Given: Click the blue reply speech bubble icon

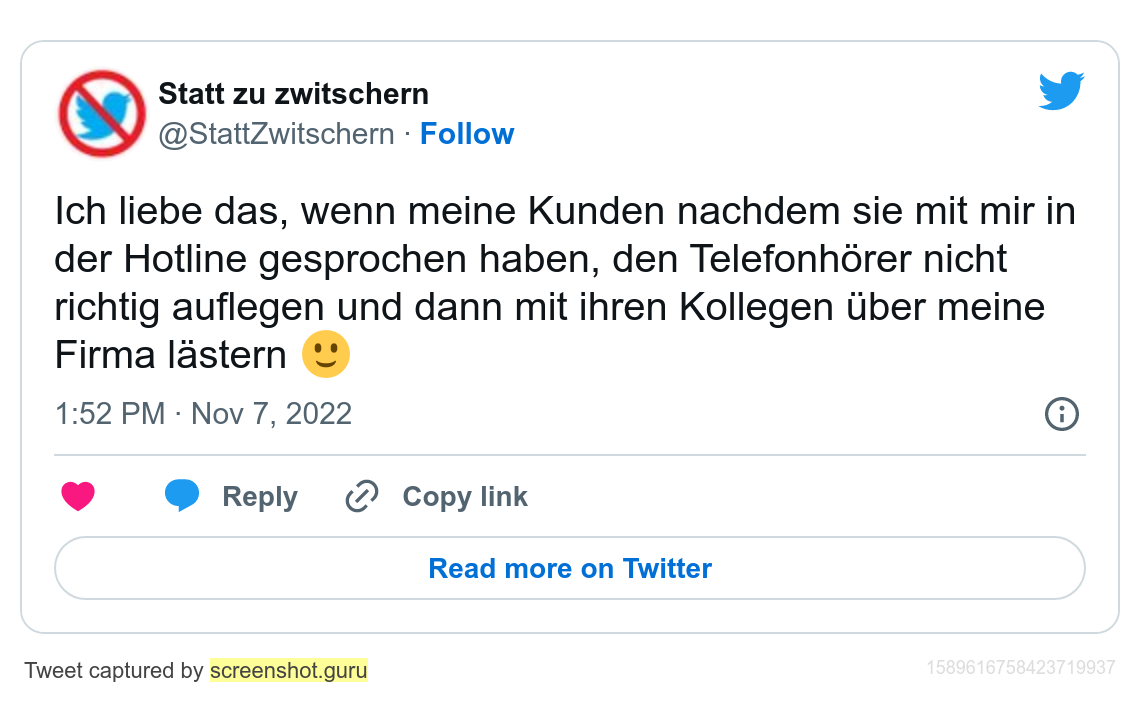Looking at the screenshot, I should 182,495.
